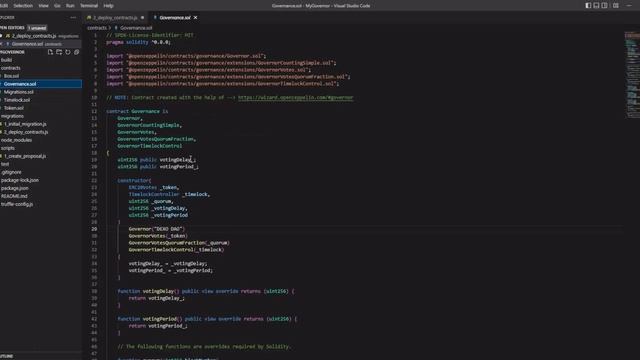Open the Selection menu
This screenshot has width=640, height=360.
pos(23,6)
